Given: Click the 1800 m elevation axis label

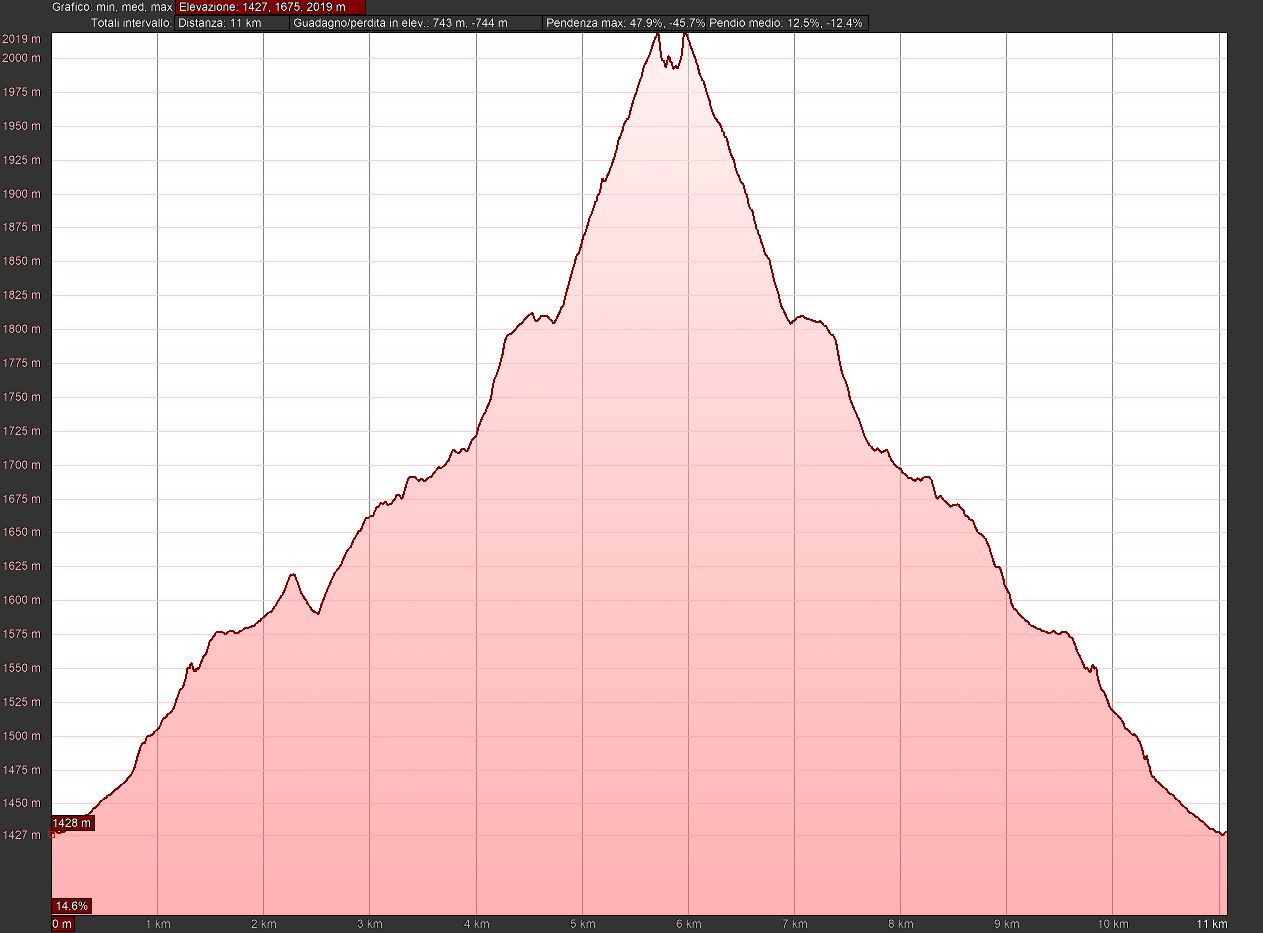Looking at the screenshot, I should coord(21,329).
